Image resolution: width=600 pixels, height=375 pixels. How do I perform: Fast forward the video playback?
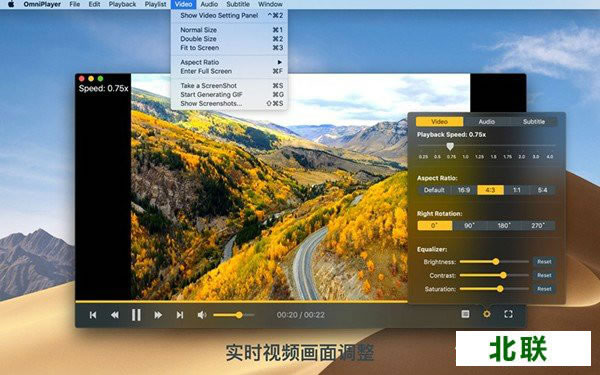pyautogui.click(x=158, y=315)
